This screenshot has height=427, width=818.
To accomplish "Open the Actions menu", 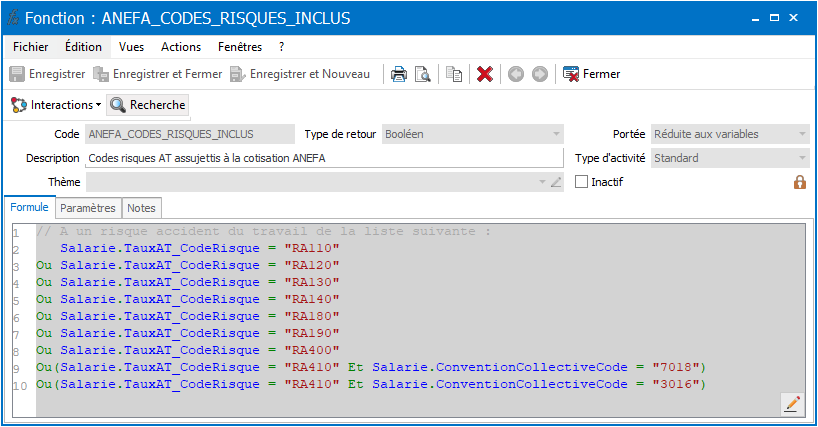I will pos(181,47).
